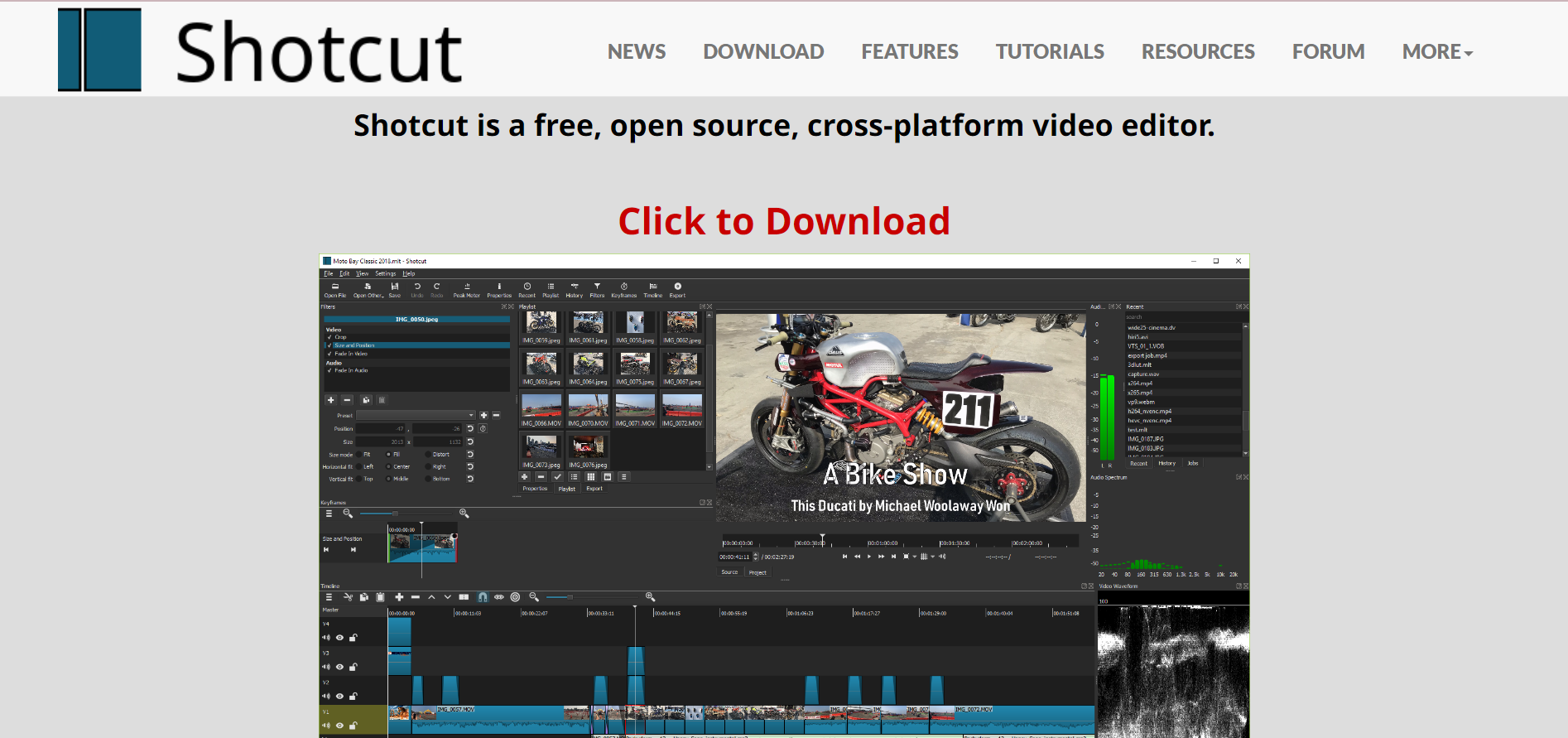Image resolution: width=1568 pixels, height=738 pixels.
Task: Lock the V1 track
Action: (353, 726)
